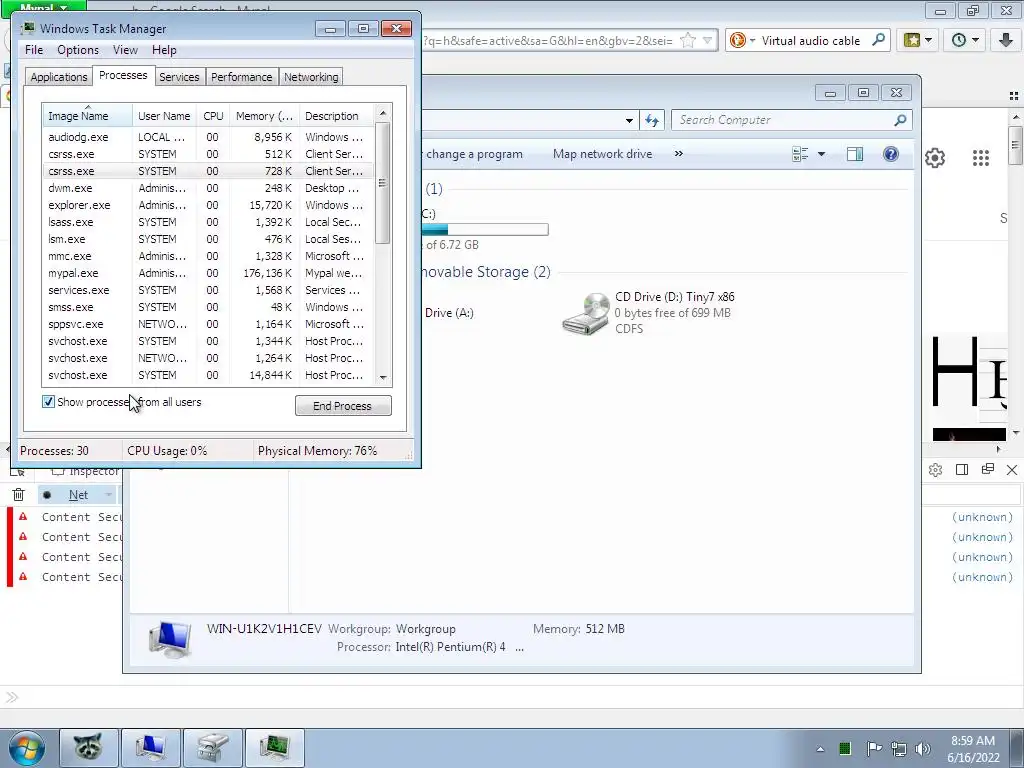Image resolution: width=1024 pixels, height=768 pixels.
Task: Click the Virtual audio cable search field
Action: pos(810,40)
